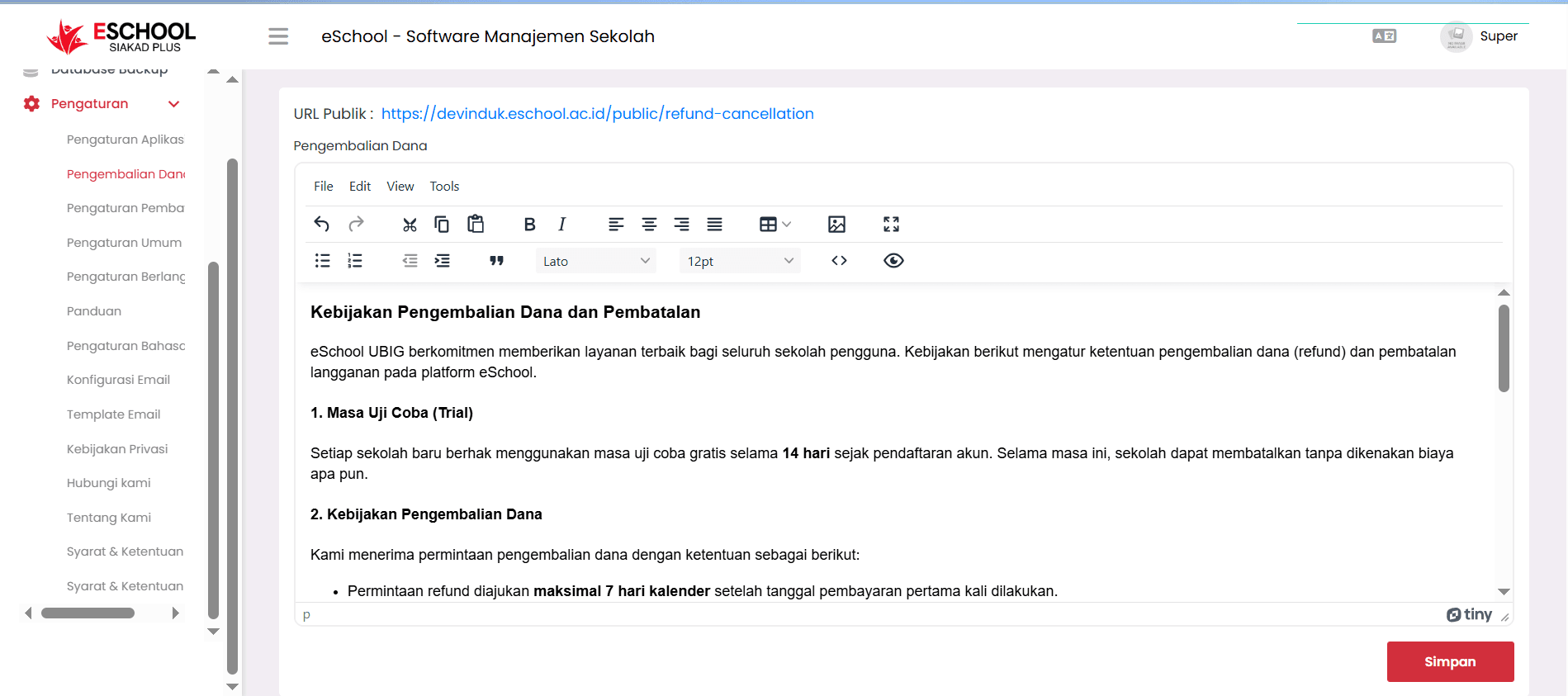The image size is (1568, 696).
Task: Enter fullscreen editor mode
Action: point(891,225)
